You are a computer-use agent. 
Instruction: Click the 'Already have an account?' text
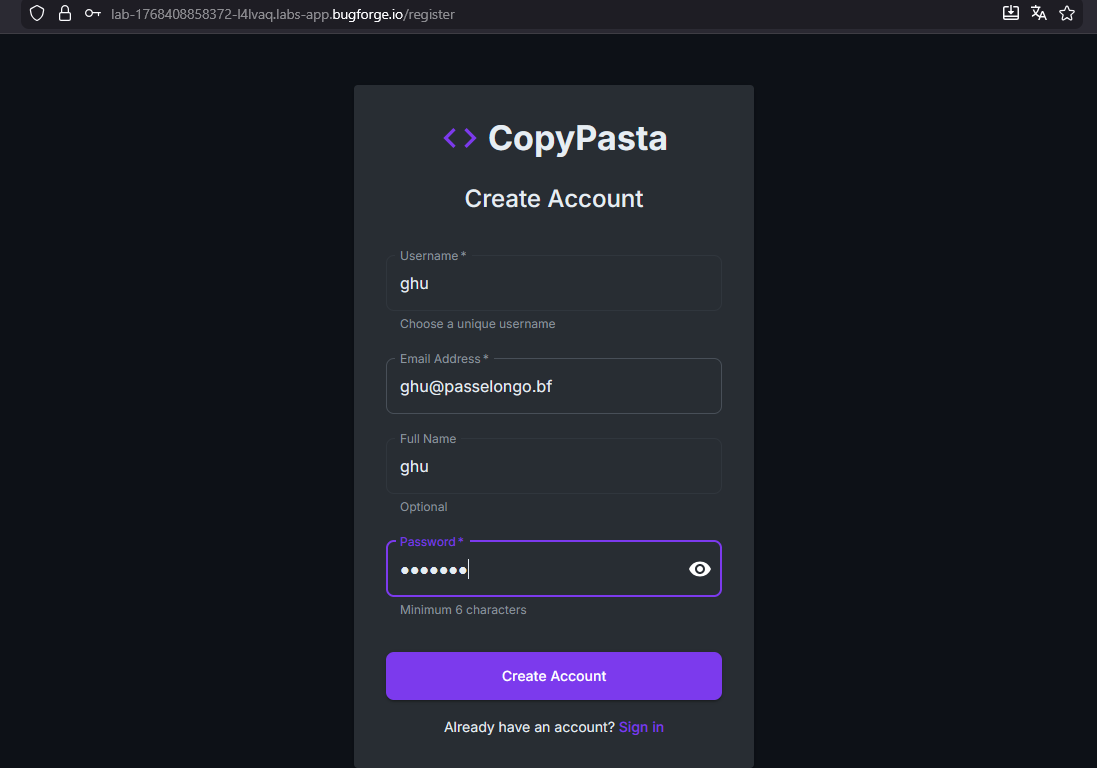pyautogui.click(x=529, y=727)
